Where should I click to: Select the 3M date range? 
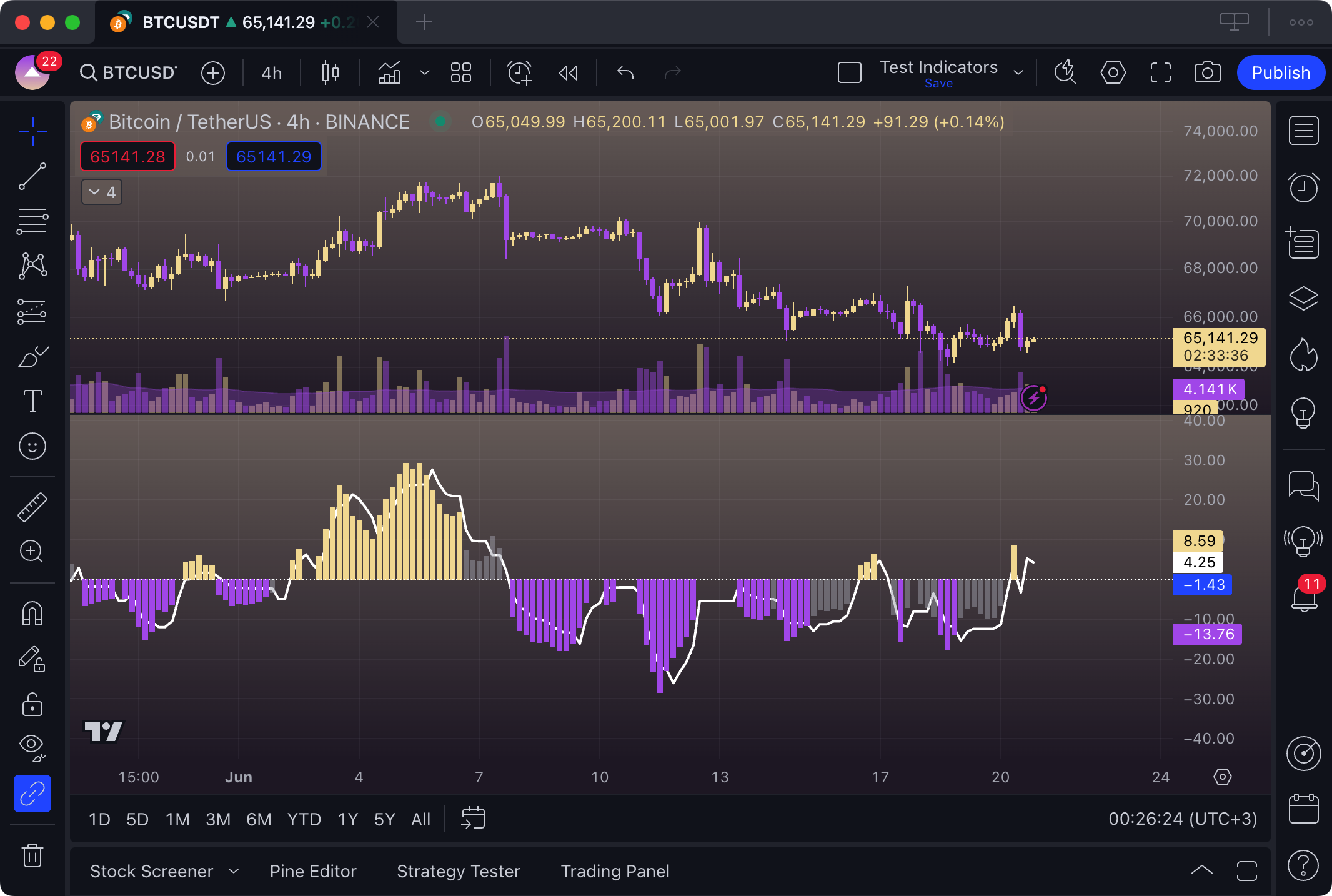tap(218, 819)
